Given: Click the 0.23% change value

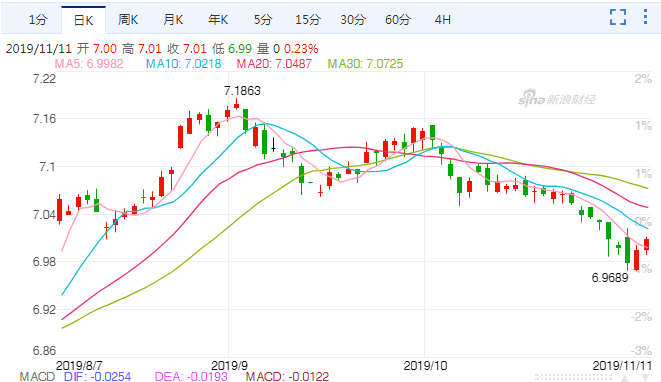Looking at the screenshot, I should click(301, 48).
